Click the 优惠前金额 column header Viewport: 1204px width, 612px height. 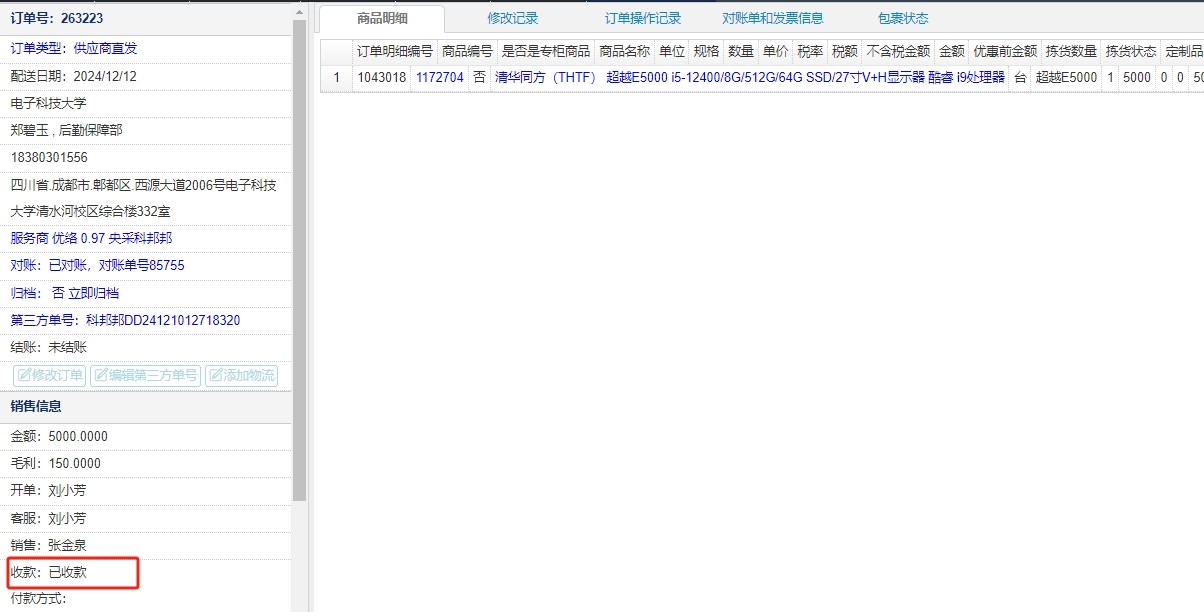(1005, 51)
